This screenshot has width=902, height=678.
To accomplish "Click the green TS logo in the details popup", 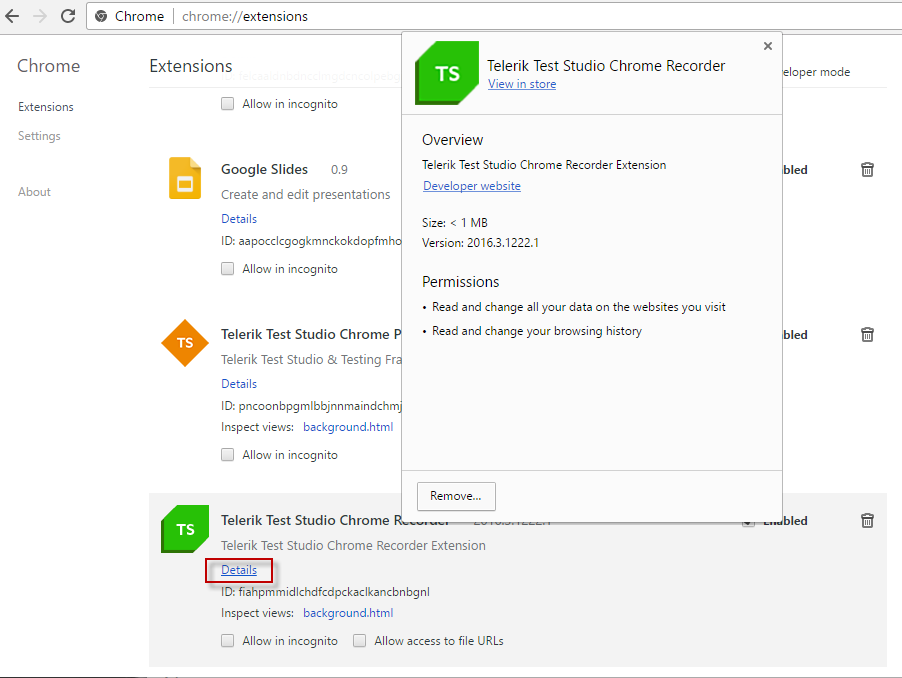I will [446, 73].
